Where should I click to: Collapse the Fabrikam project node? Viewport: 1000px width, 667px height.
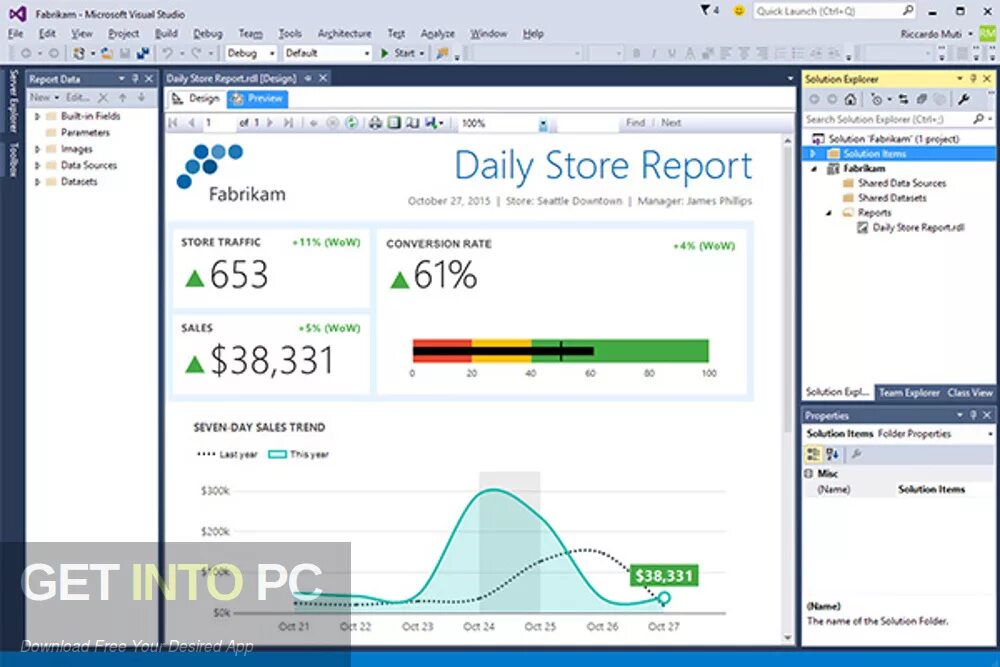point(814,169)
